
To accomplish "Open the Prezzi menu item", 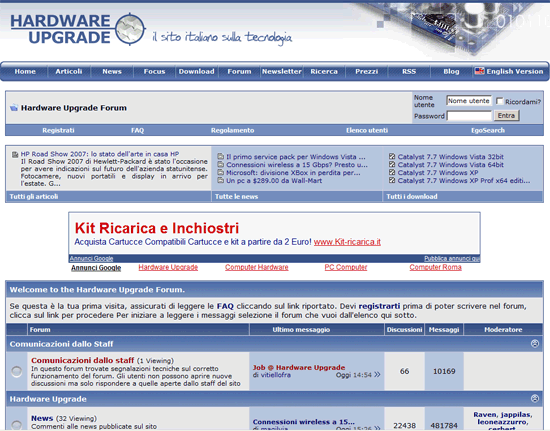I will [367, 71].
